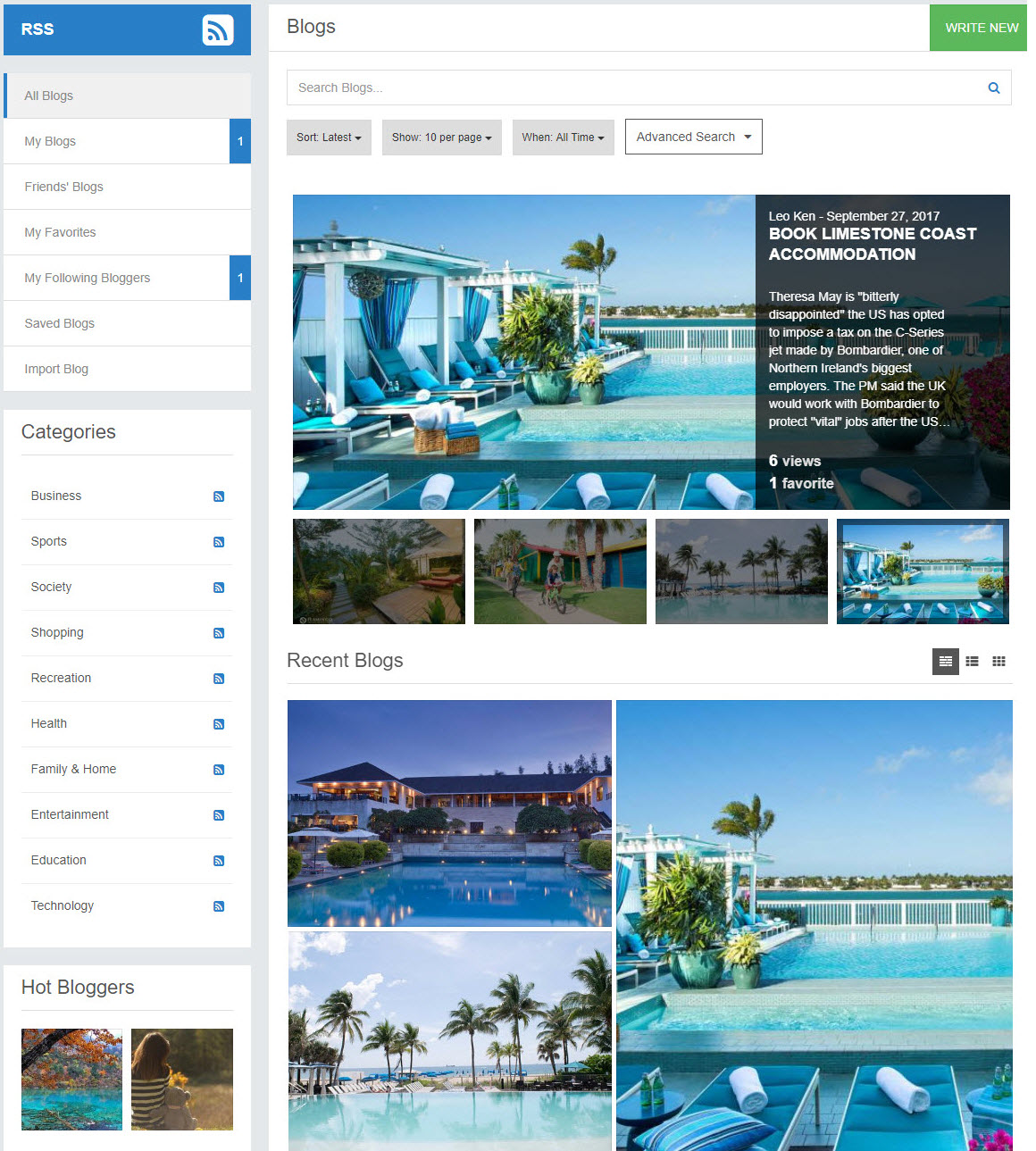Click the search magnifier icon

click(994, 88)
